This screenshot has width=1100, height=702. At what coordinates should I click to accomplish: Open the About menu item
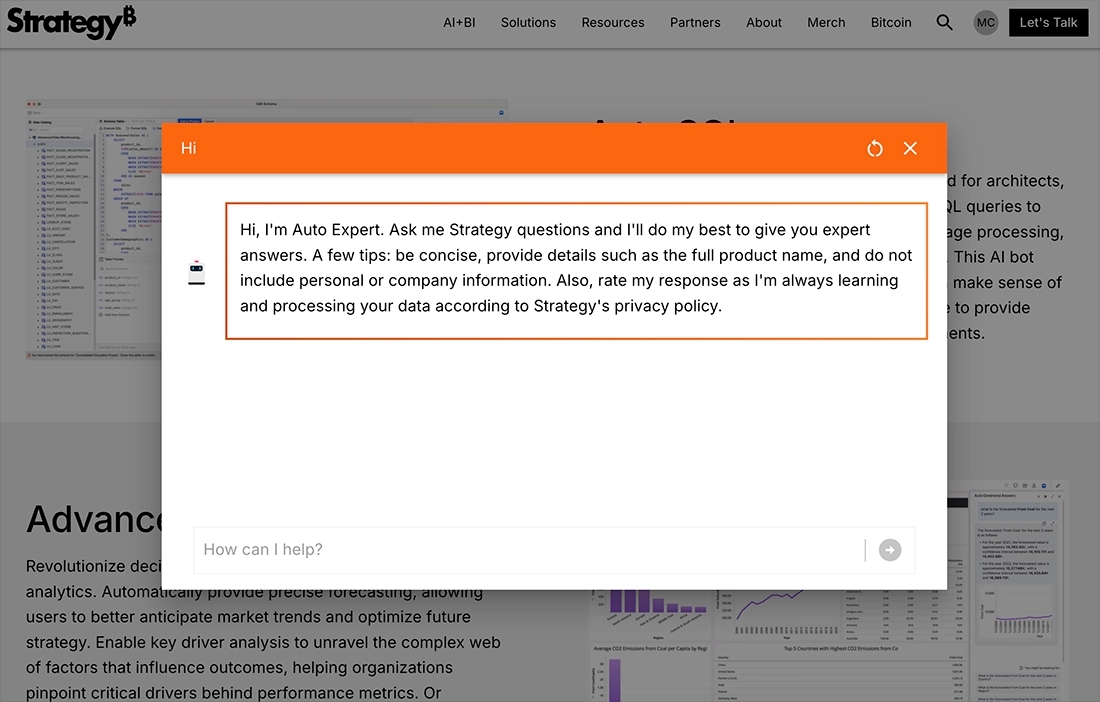(x=764, y=22)
